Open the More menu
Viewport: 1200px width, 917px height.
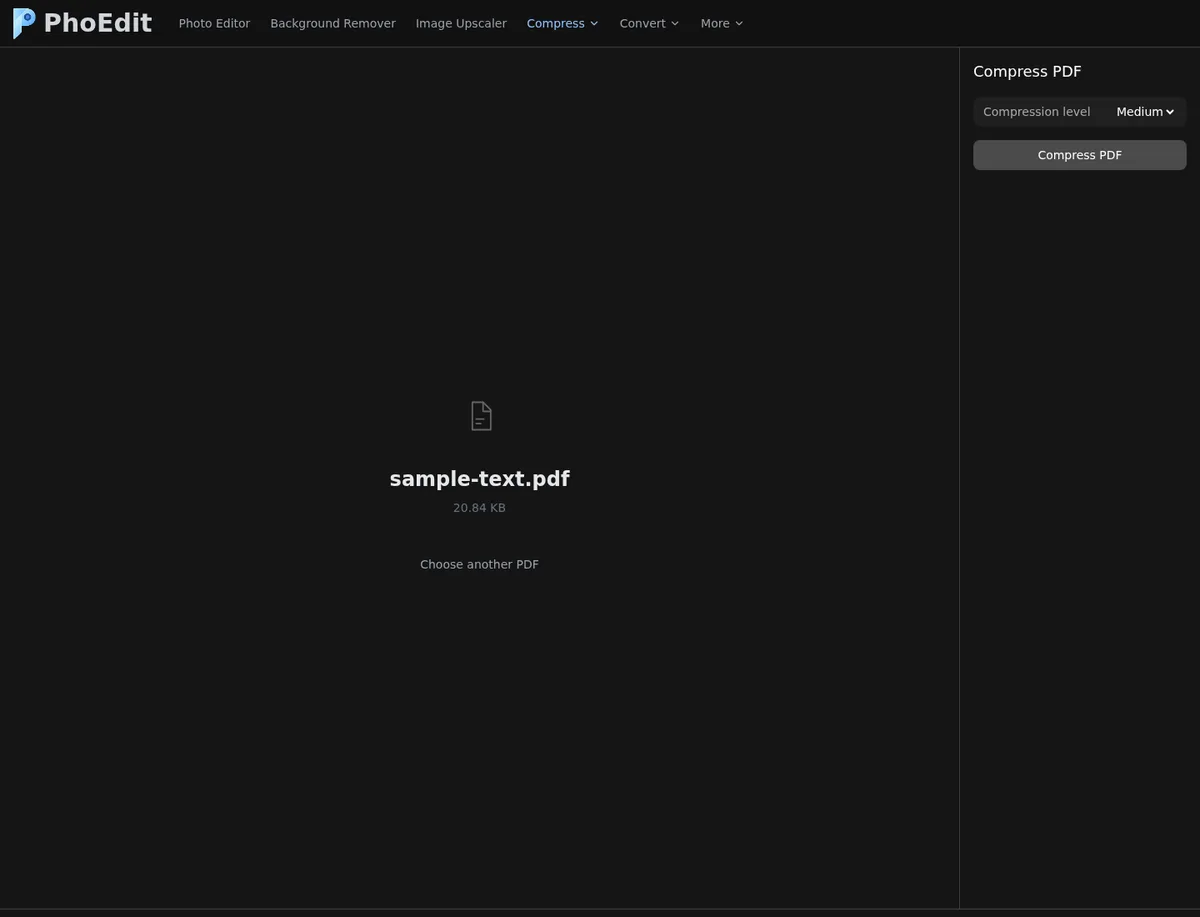click(x=722, y=23)
